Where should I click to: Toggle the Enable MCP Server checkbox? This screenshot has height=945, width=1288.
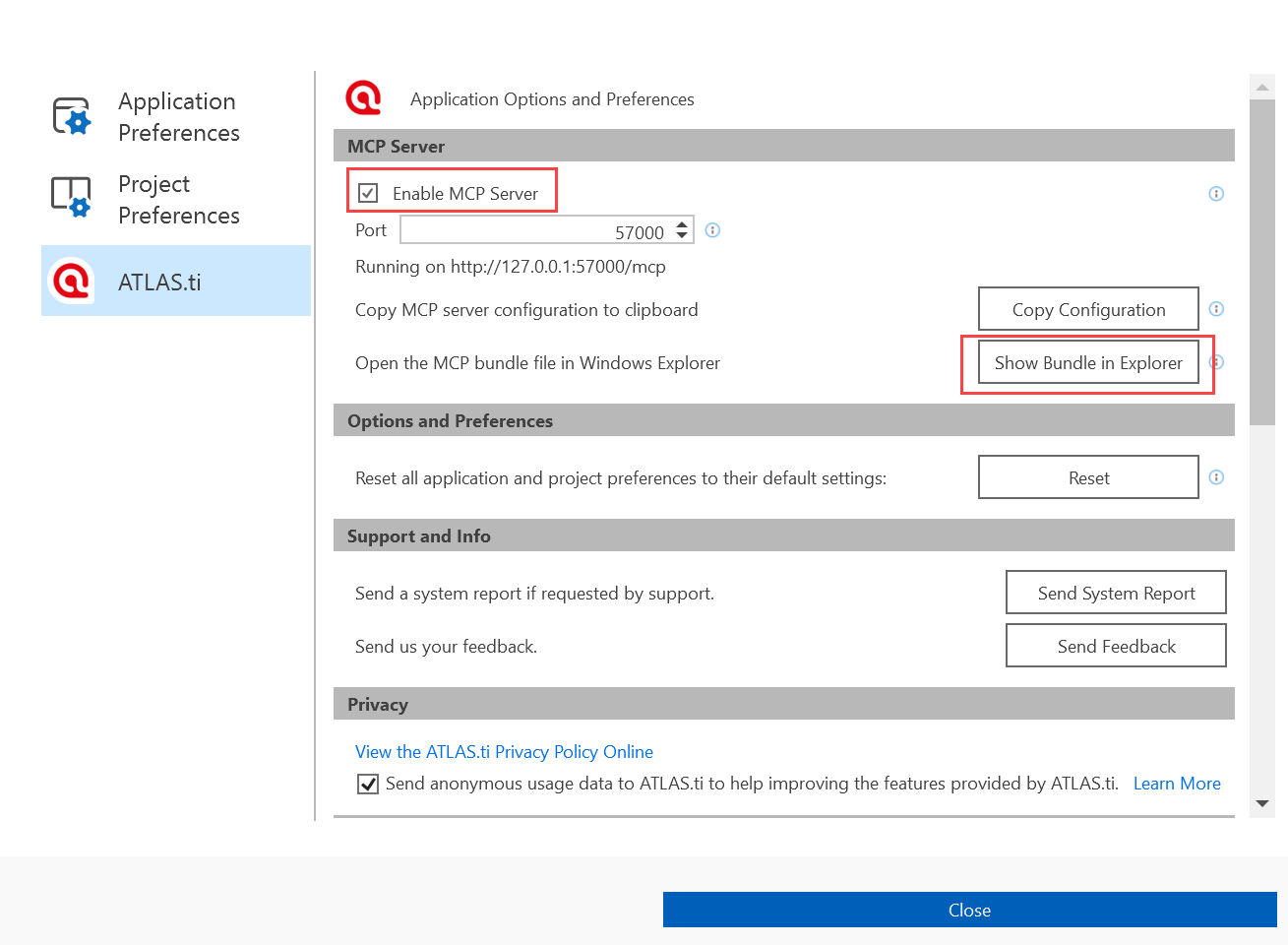[368, 193]
